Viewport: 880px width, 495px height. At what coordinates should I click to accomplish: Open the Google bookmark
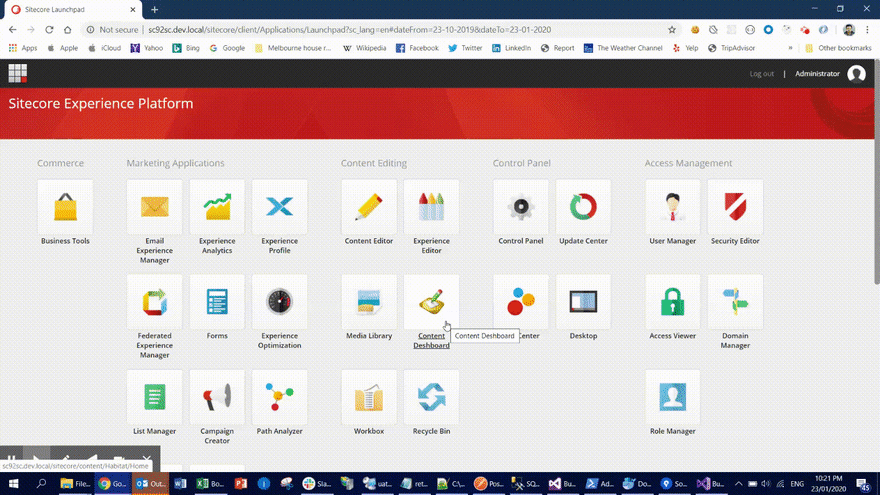pos(227,48)
